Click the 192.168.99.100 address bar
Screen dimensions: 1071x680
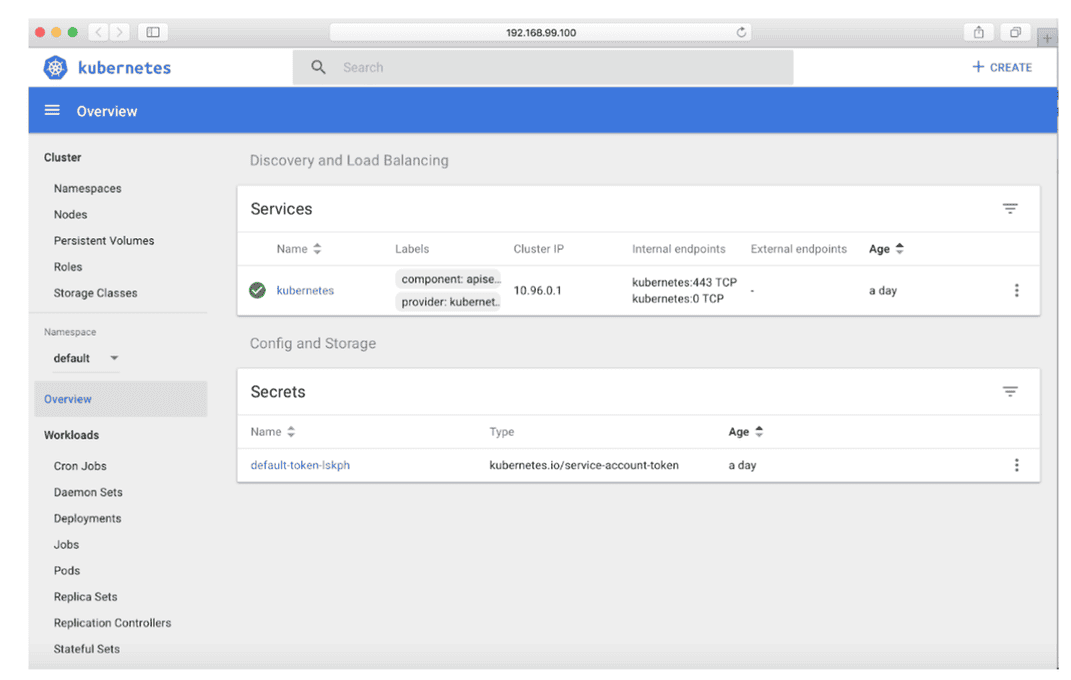pos(540,32)
